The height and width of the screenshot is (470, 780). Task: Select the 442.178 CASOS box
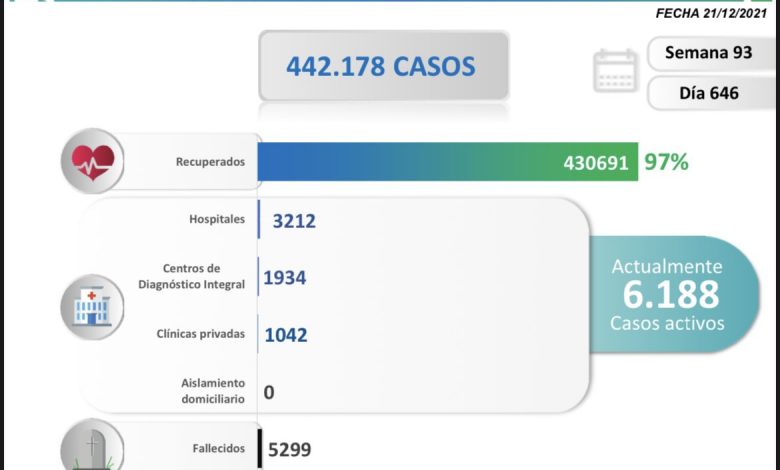click(x=382, y=66)
